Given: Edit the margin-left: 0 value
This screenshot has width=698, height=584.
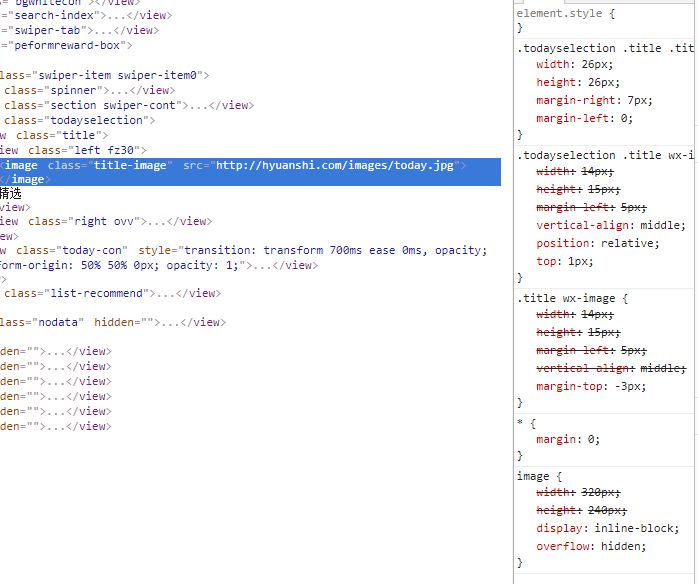Looking at the screenshot, I should 626,118.
